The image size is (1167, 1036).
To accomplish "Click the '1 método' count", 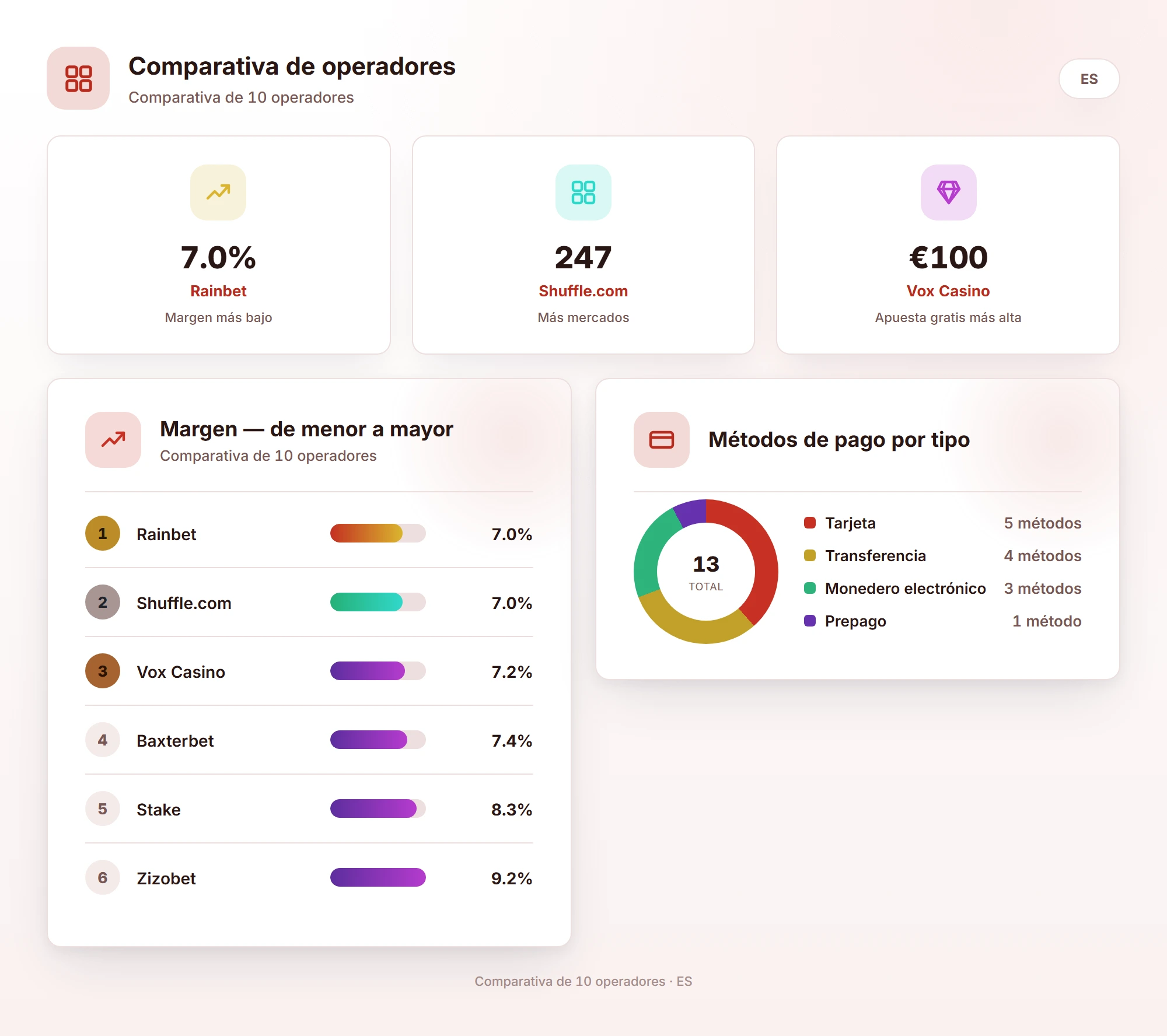I will (x=1047, y=621).
